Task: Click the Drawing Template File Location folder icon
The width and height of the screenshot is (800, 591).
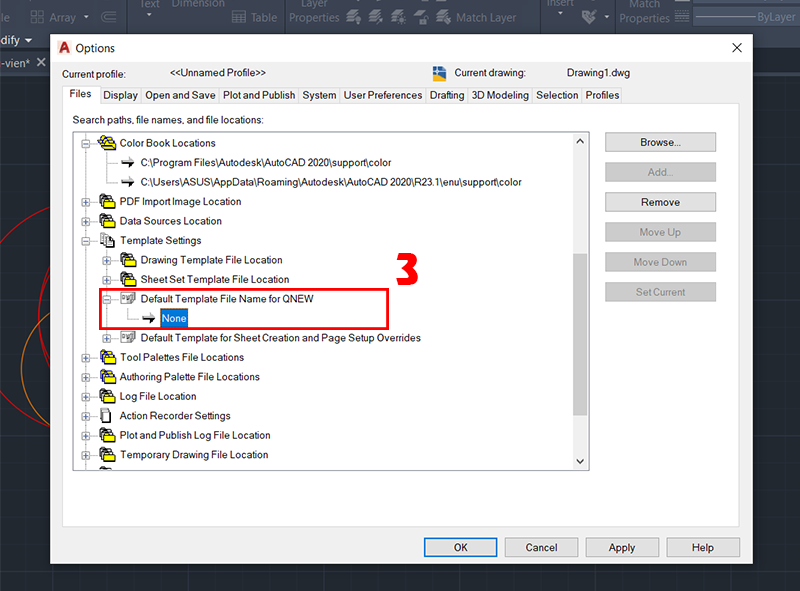Action: coord(128,260)
